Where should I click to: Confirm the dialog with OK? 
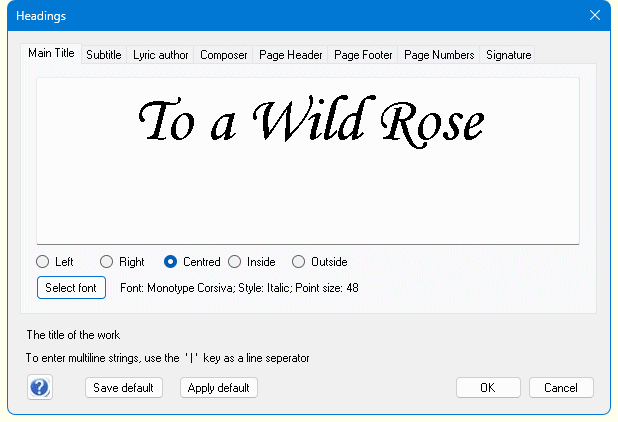[x=487, y=387]
